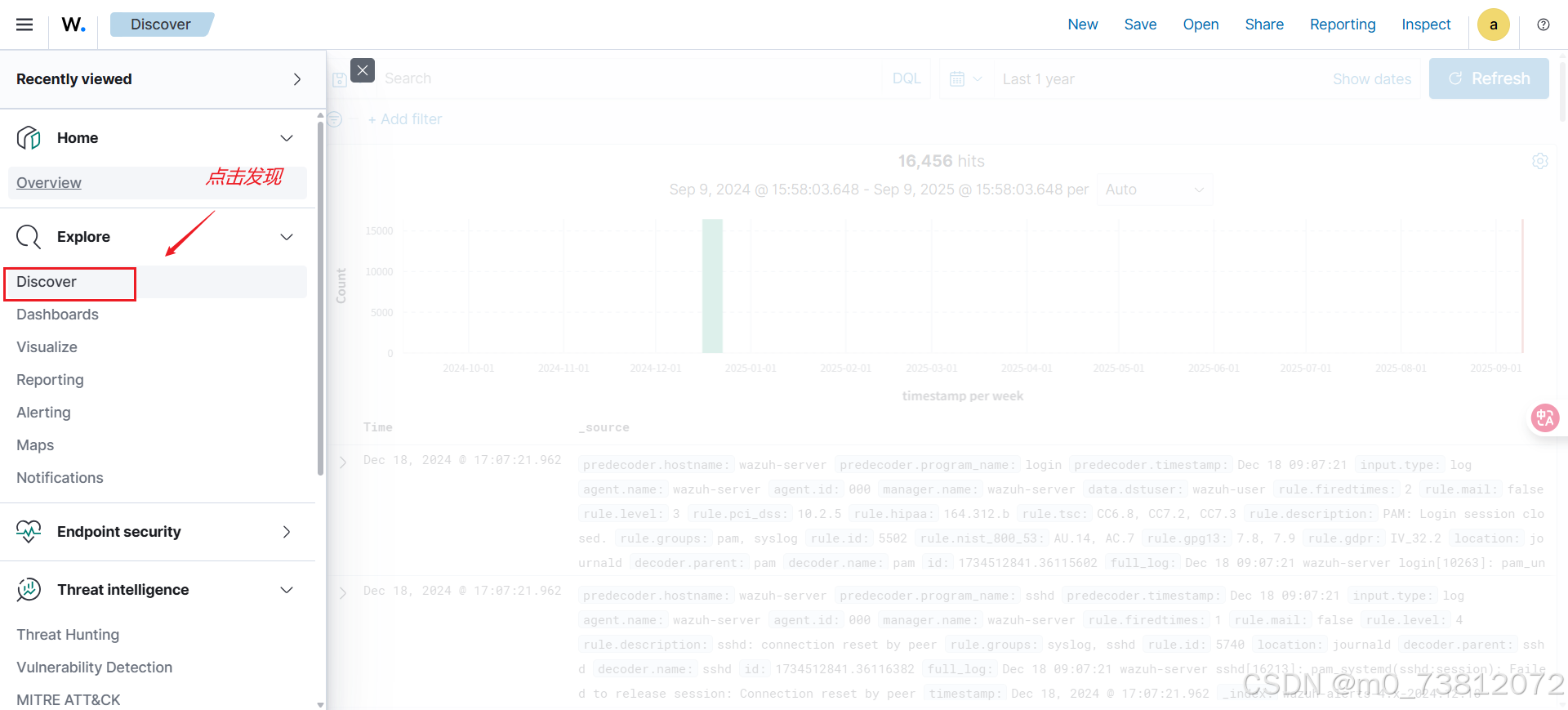The image size is (1568, 710).
Task: Click the Last 1 year time range
Action: click(x=1039, y=79)
